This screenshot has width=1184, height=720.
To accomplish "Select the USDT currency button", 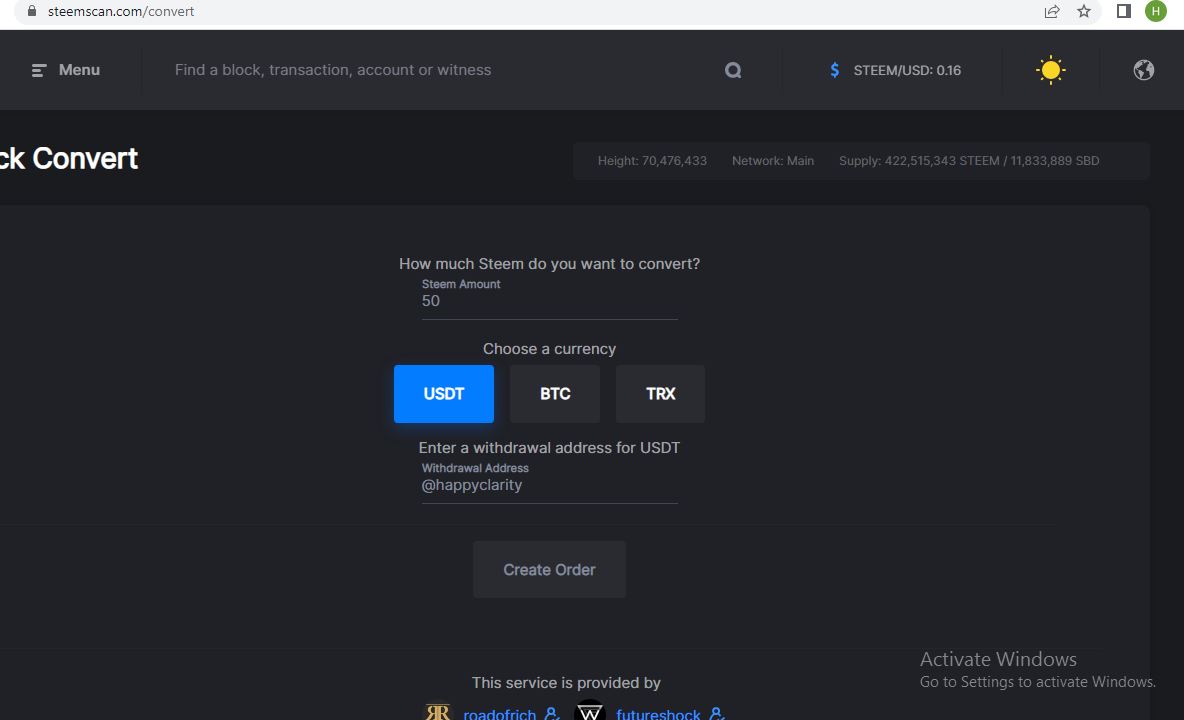I will point(444,394).
